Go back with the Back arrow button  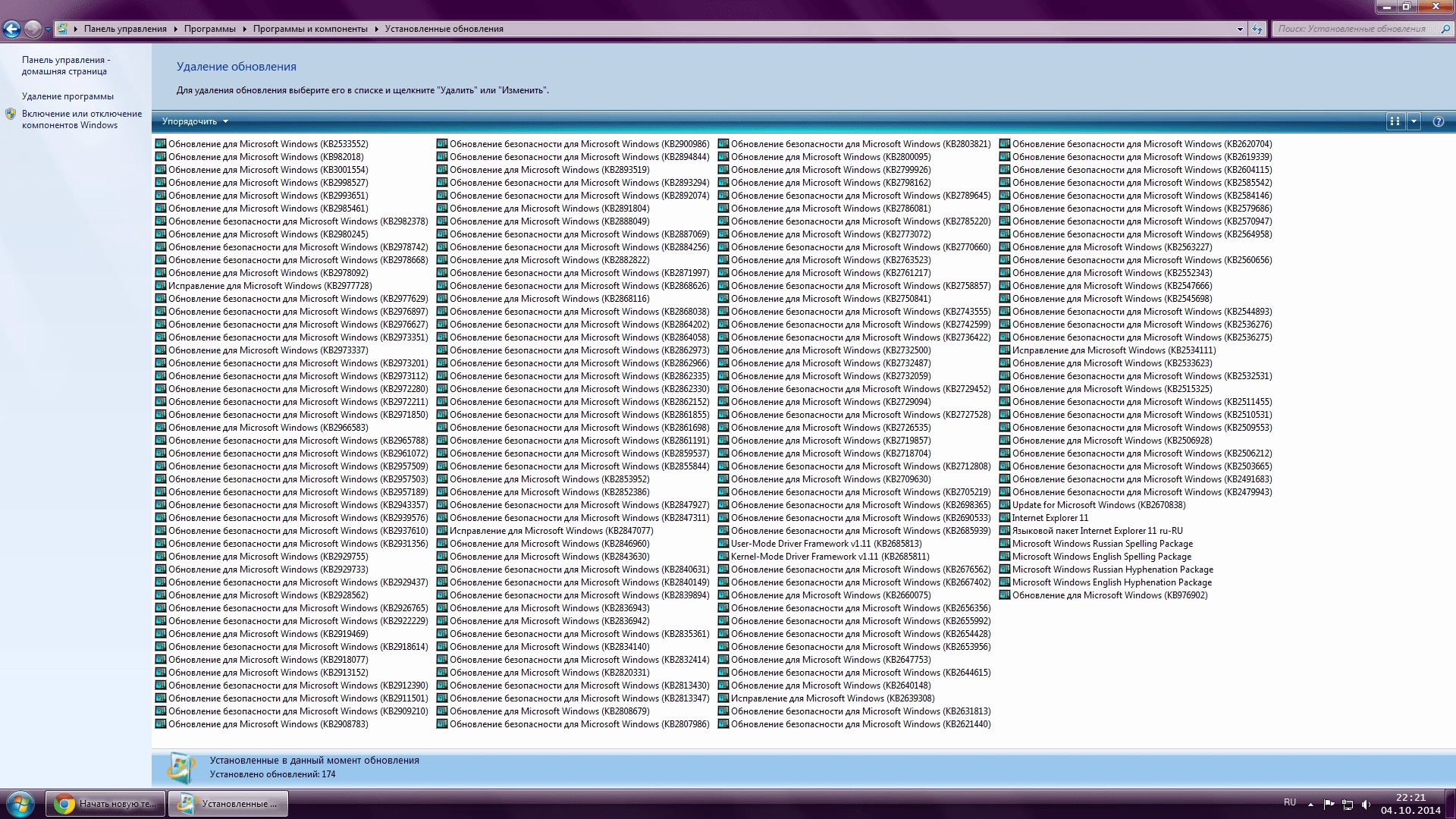pyautogui.click(x=11, y=29)
